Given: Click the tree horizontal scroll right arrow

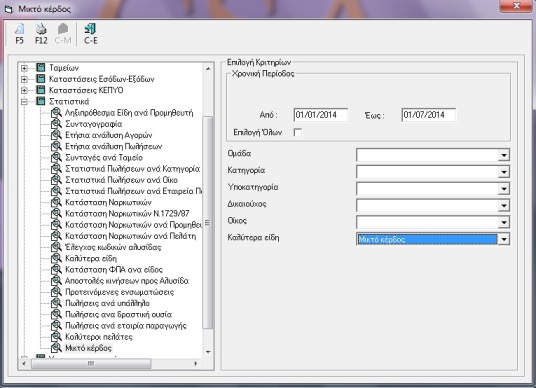Looking at the screenshot, I should [196, 363].
